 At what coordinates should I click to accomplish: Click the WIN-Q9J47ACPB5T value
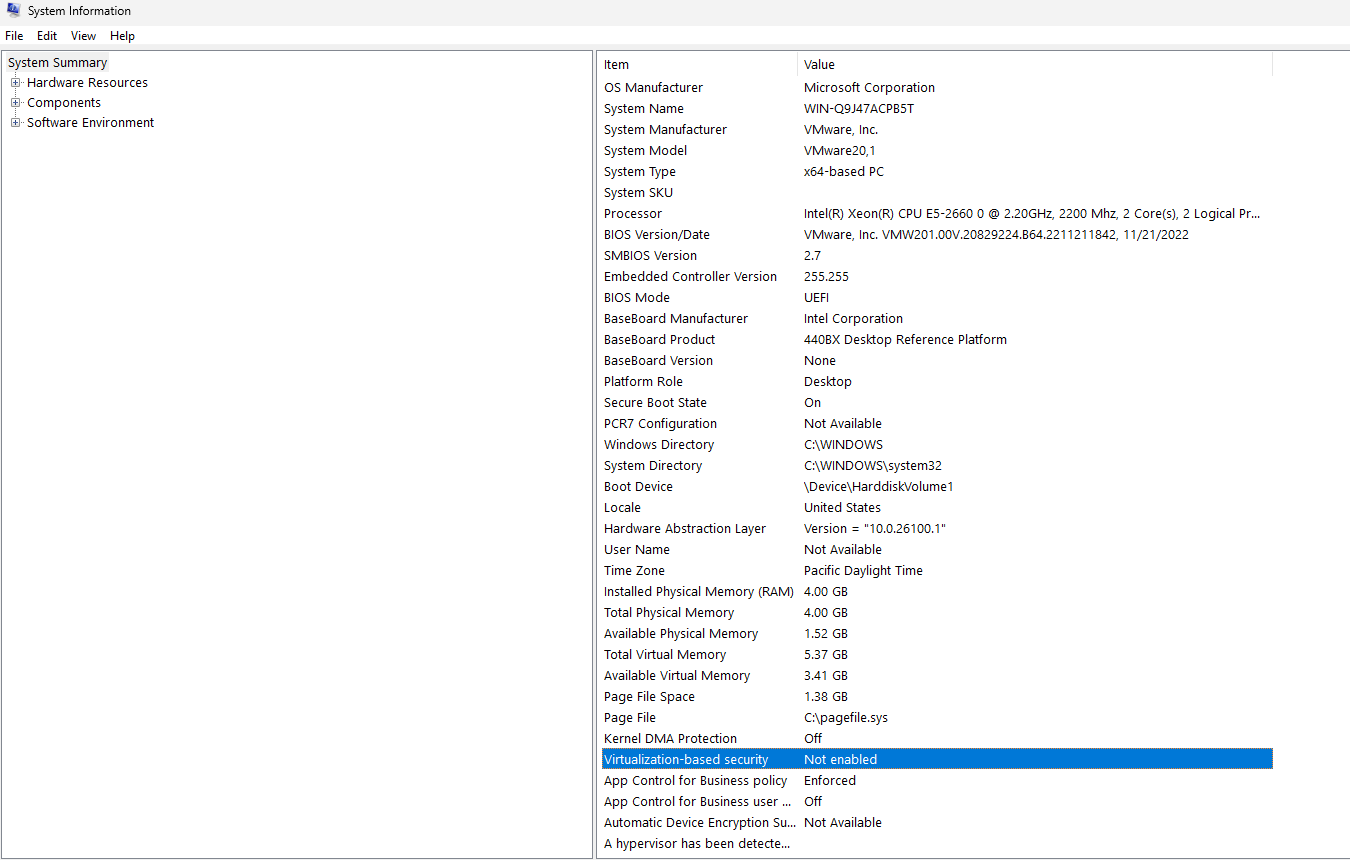pyautogui.click(x=859, y=109)
